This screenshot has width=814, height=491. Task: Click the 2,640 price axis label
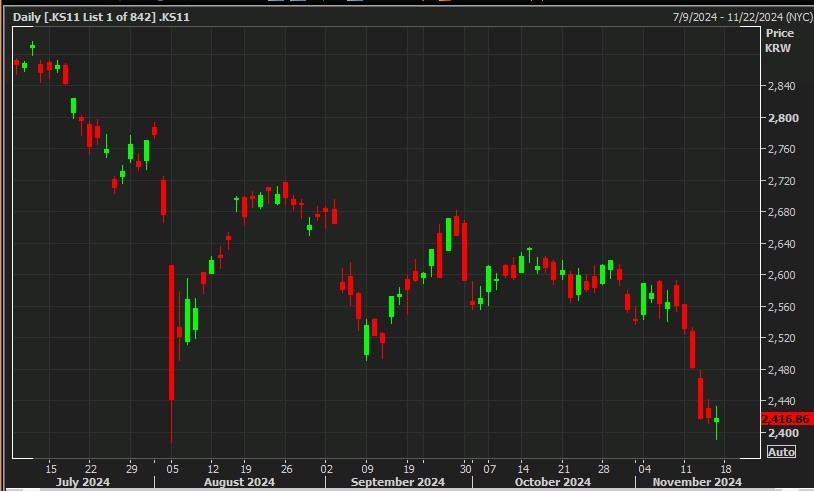click(781, 244)
